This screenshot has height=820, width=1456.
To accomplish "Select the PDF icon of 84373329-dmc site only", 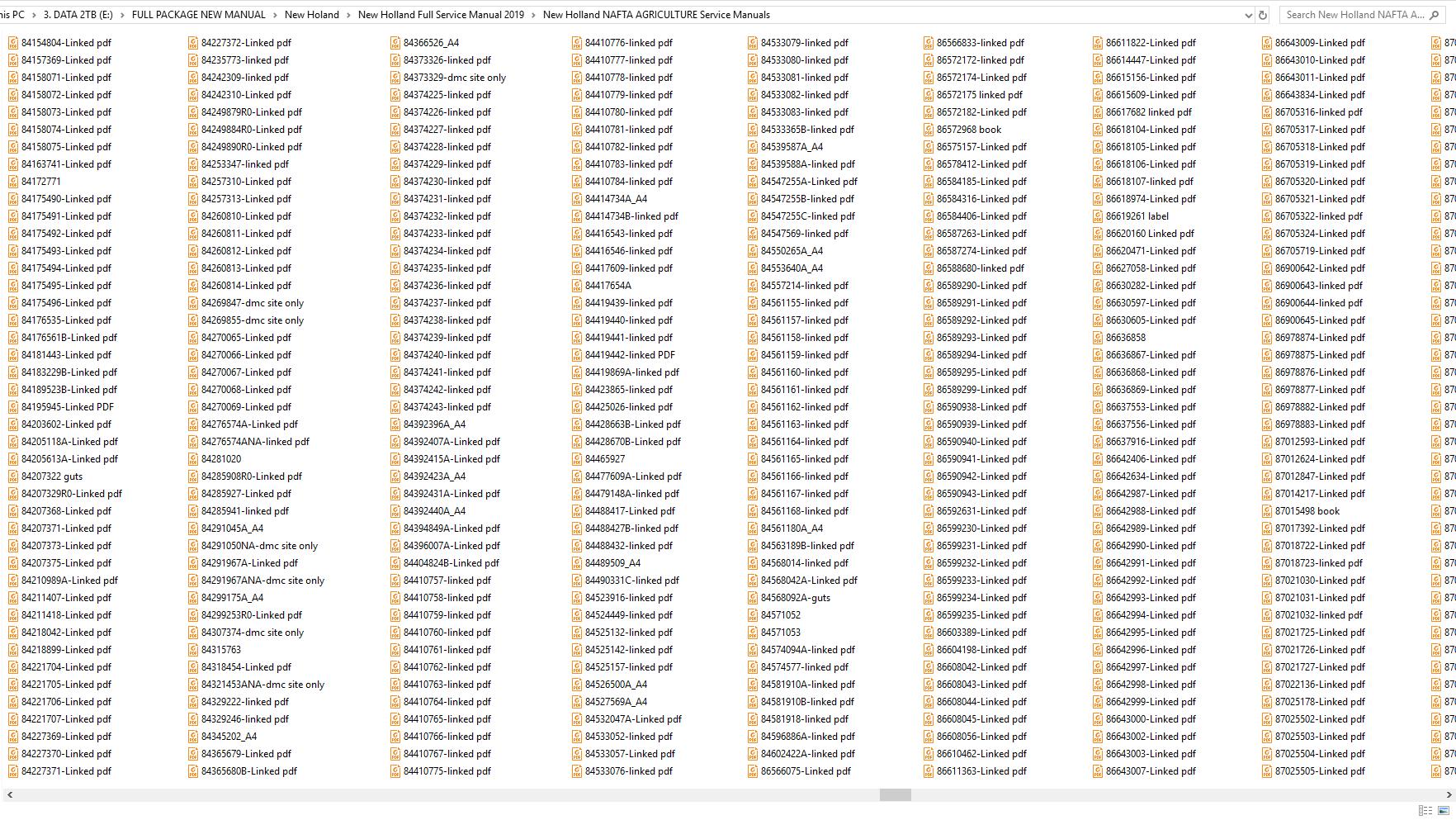I will [x=395, y=78].
